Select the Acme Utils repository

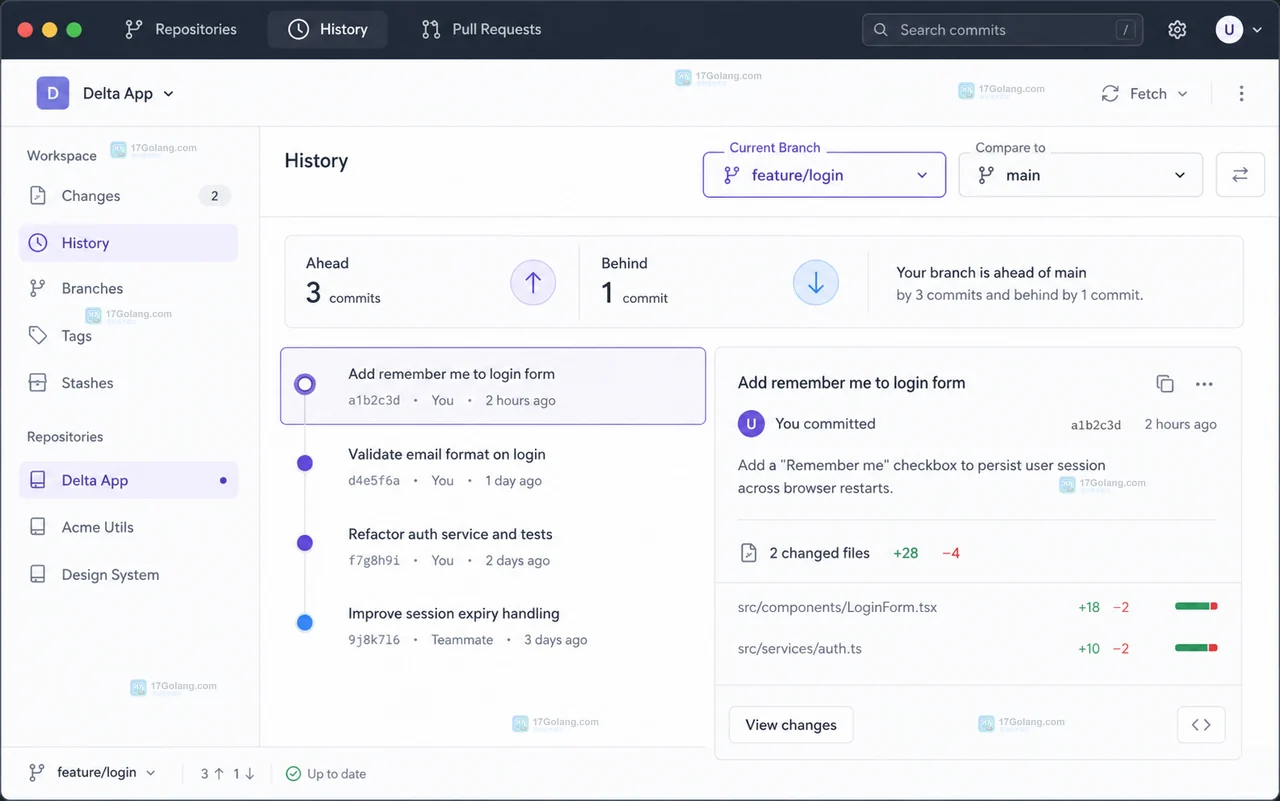click(x=128, y=527)
